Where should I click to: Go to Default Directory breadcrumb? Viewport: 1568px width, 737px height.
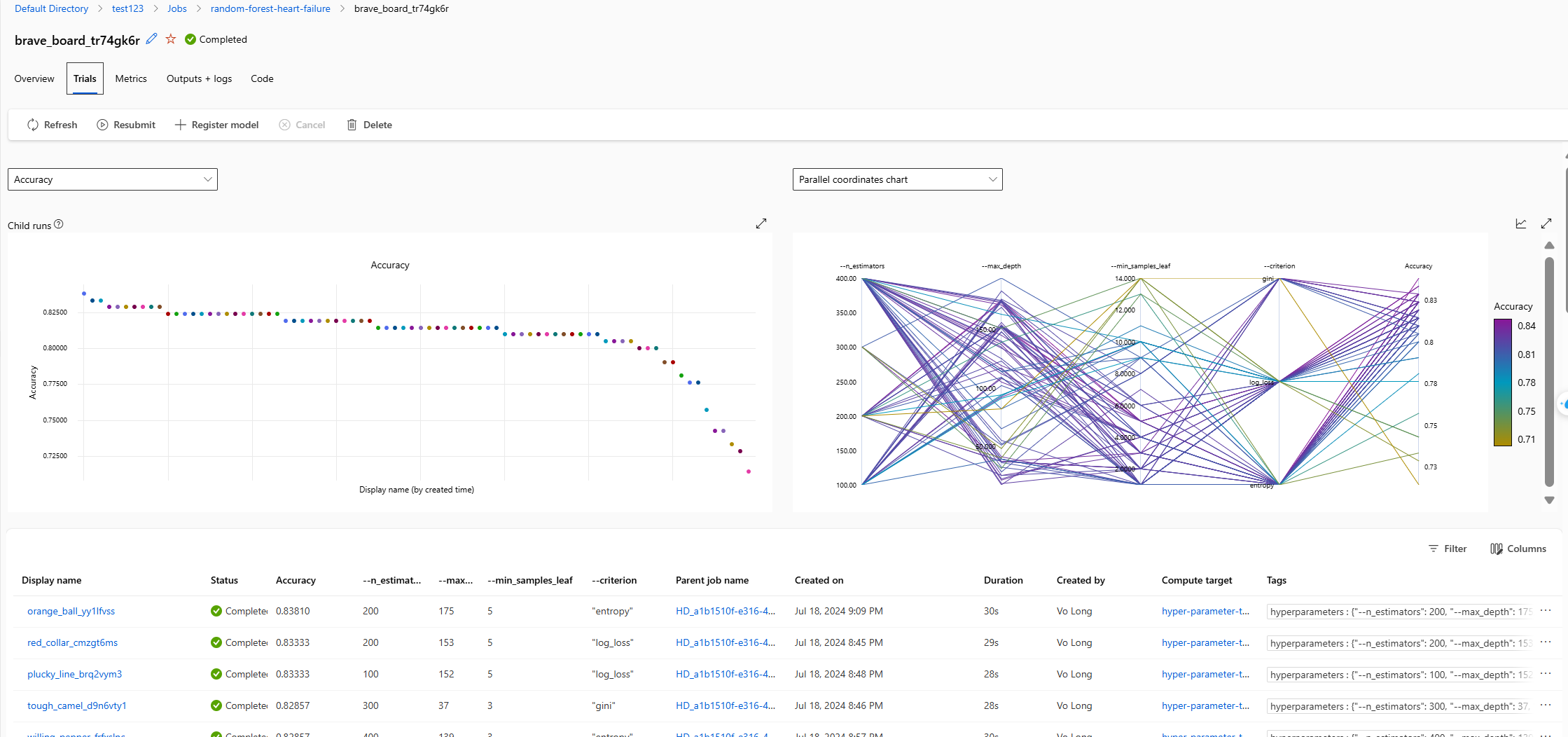(51, 8)
